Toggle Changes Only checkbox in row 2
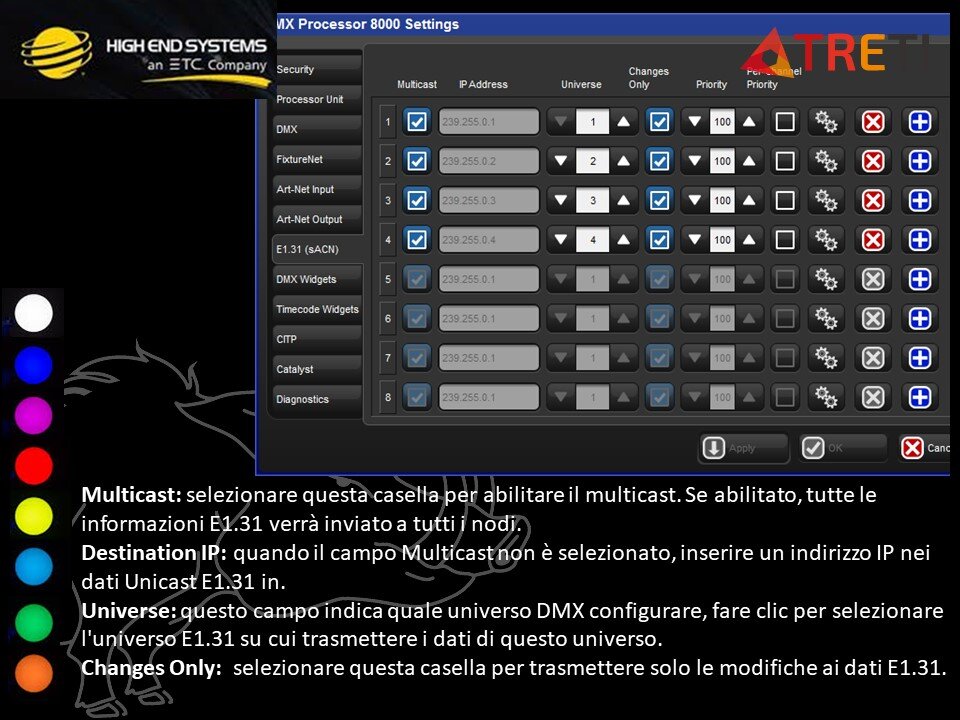The image size is (960, 720). (x=659, y=161)
